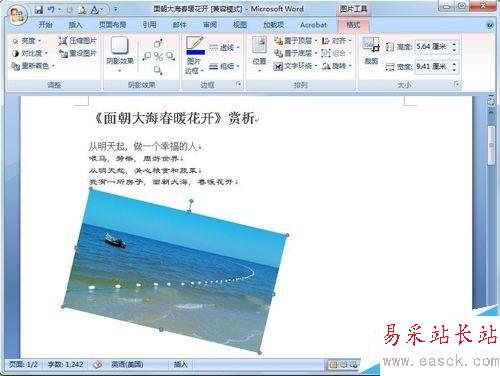This screenshot has height=376, width=500.
Task: Switch to the 加载项 Add-ins tab
Action: pyautogui.click(x=274, y=25)
